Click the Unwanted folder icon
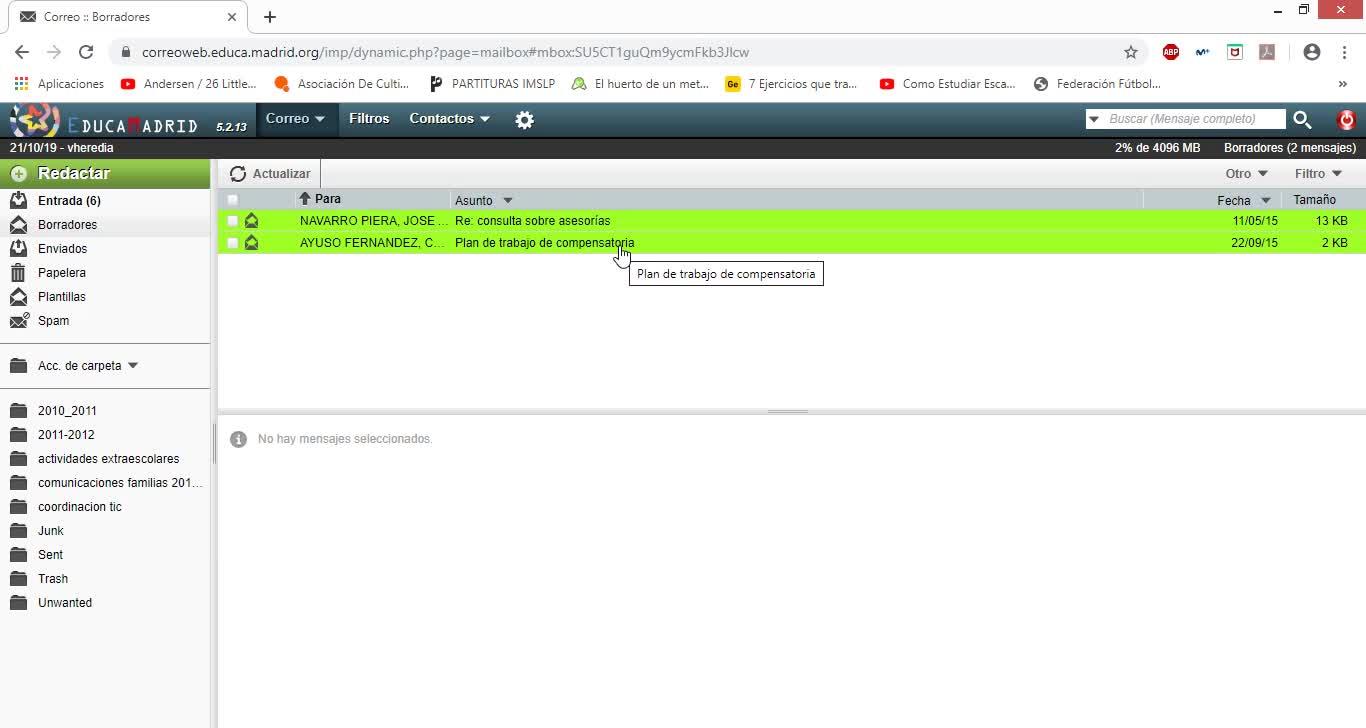 tap(18, 602)
